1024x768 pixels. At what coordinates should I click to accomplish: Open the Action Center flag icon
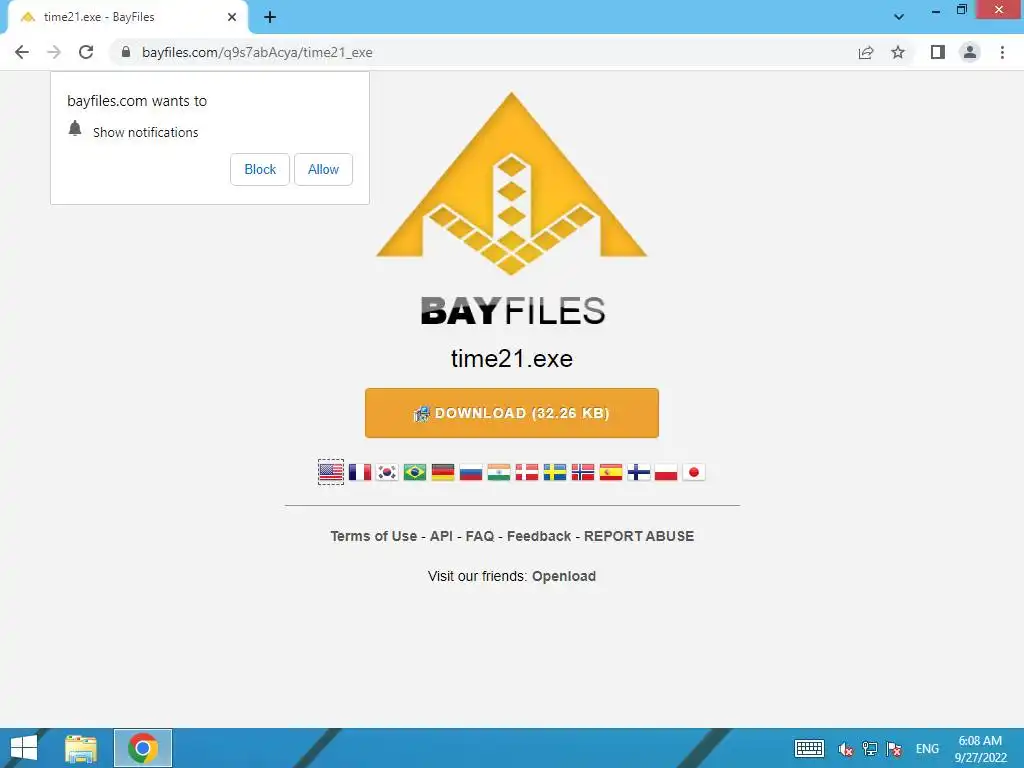894,749
